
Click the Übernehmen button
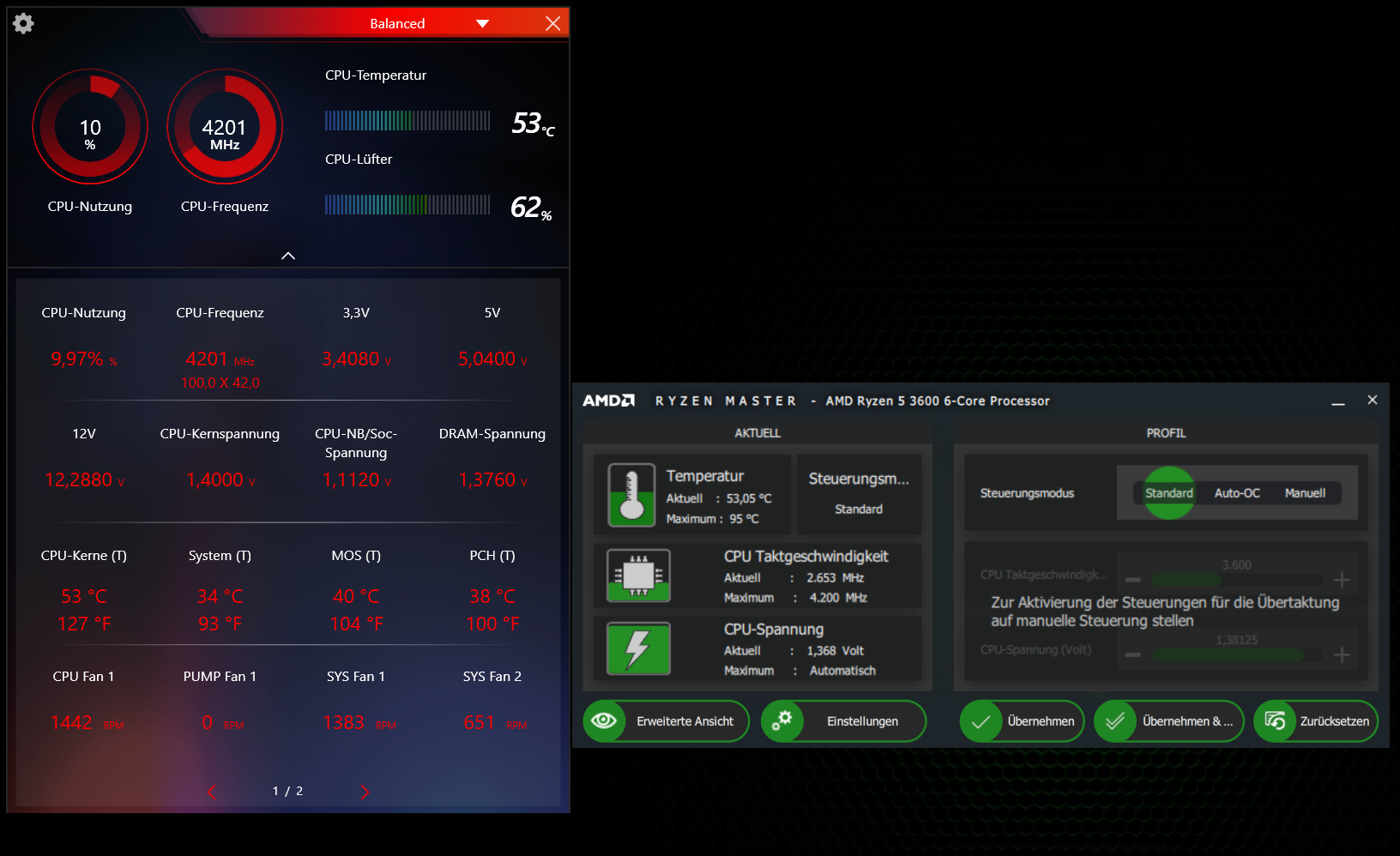click(1022, 721)
